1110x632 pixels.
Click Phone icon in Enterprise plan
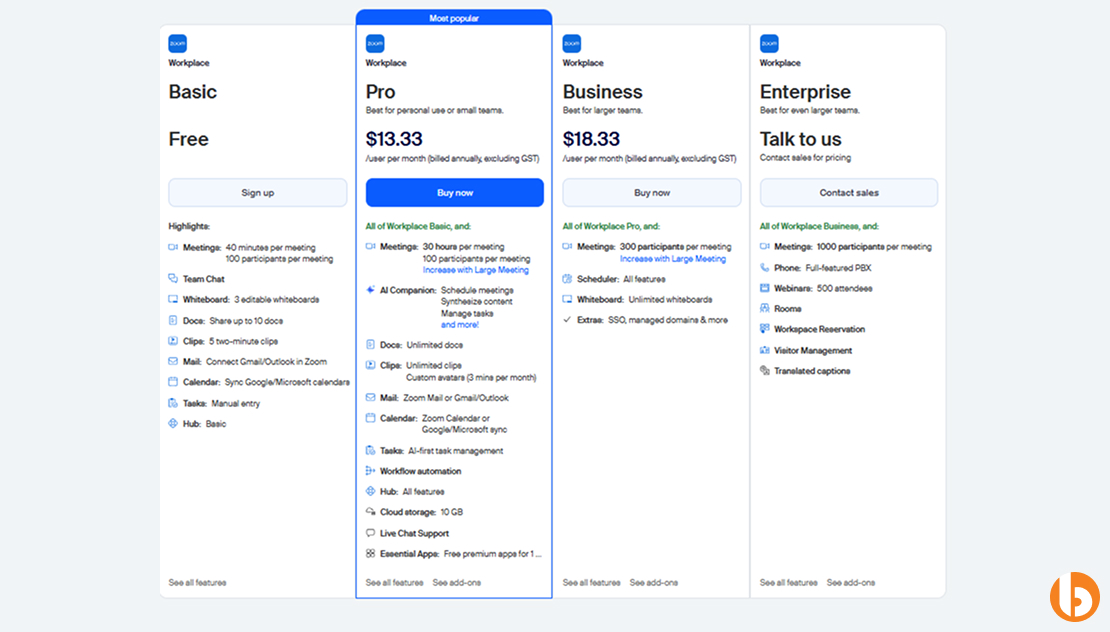(x=765, y=268)
